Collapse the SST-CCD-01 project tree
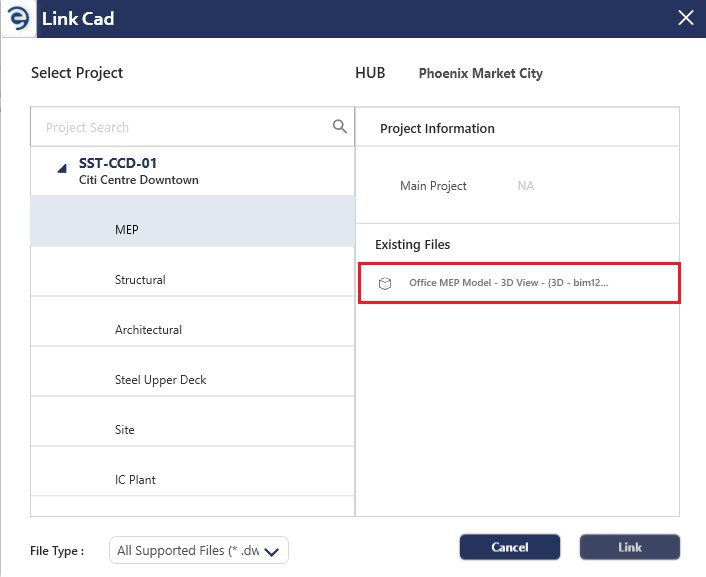The image size is (706, 577). 62,169
